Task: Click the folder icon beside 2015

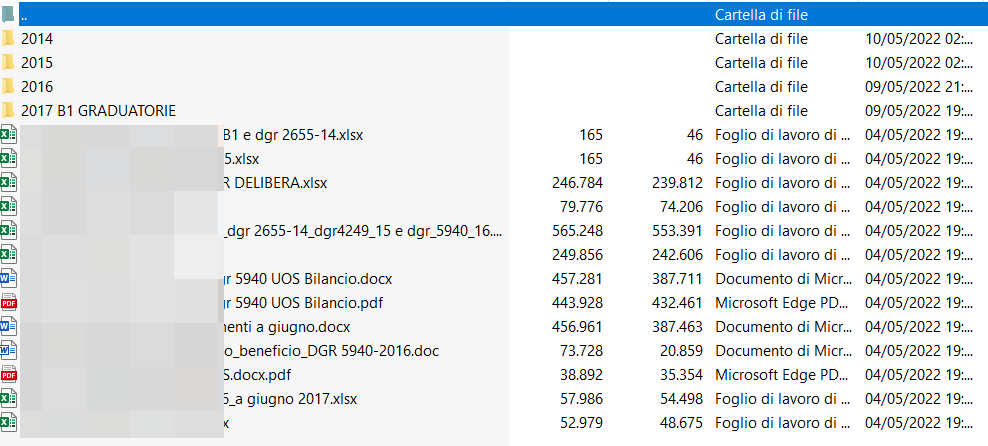Action: (8, 63)
